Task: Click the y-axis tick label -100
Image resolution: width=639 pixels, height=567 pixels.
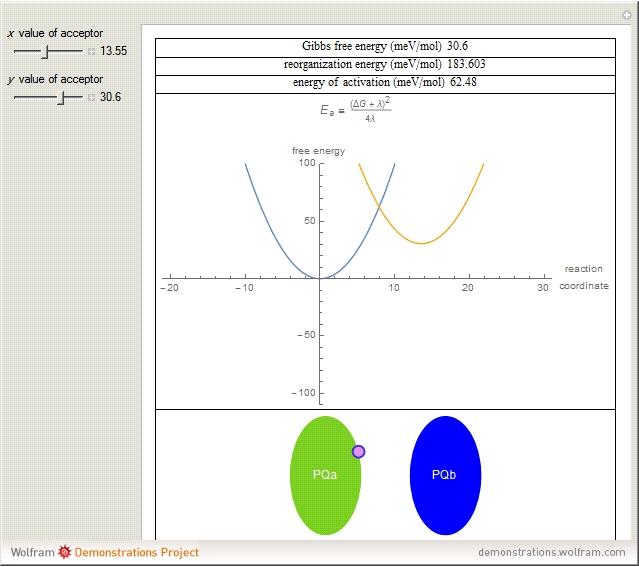Action: (304, 393)
